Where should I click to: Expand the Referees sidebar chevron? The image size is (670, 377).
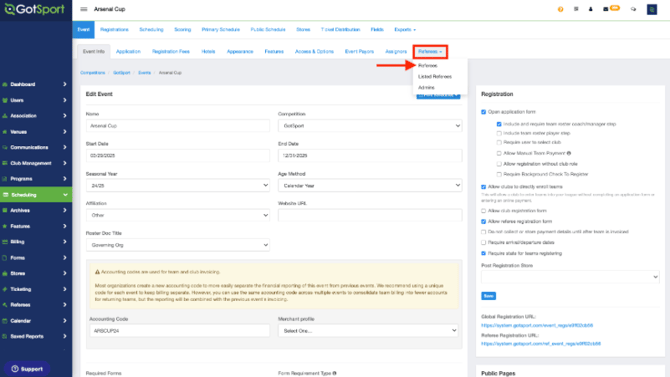click(x=65, y=305)
